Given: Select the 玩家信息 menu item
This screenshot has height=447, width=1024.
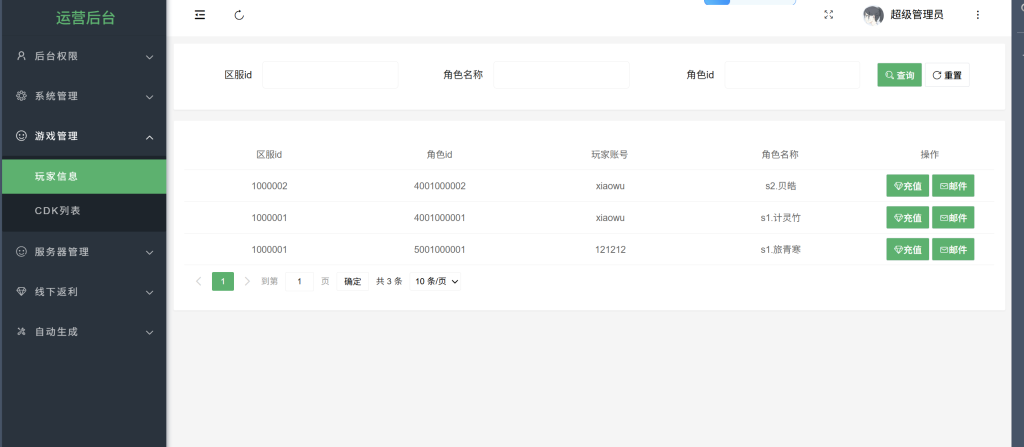Looking at the screenshot, I should [x=57, y=176].
